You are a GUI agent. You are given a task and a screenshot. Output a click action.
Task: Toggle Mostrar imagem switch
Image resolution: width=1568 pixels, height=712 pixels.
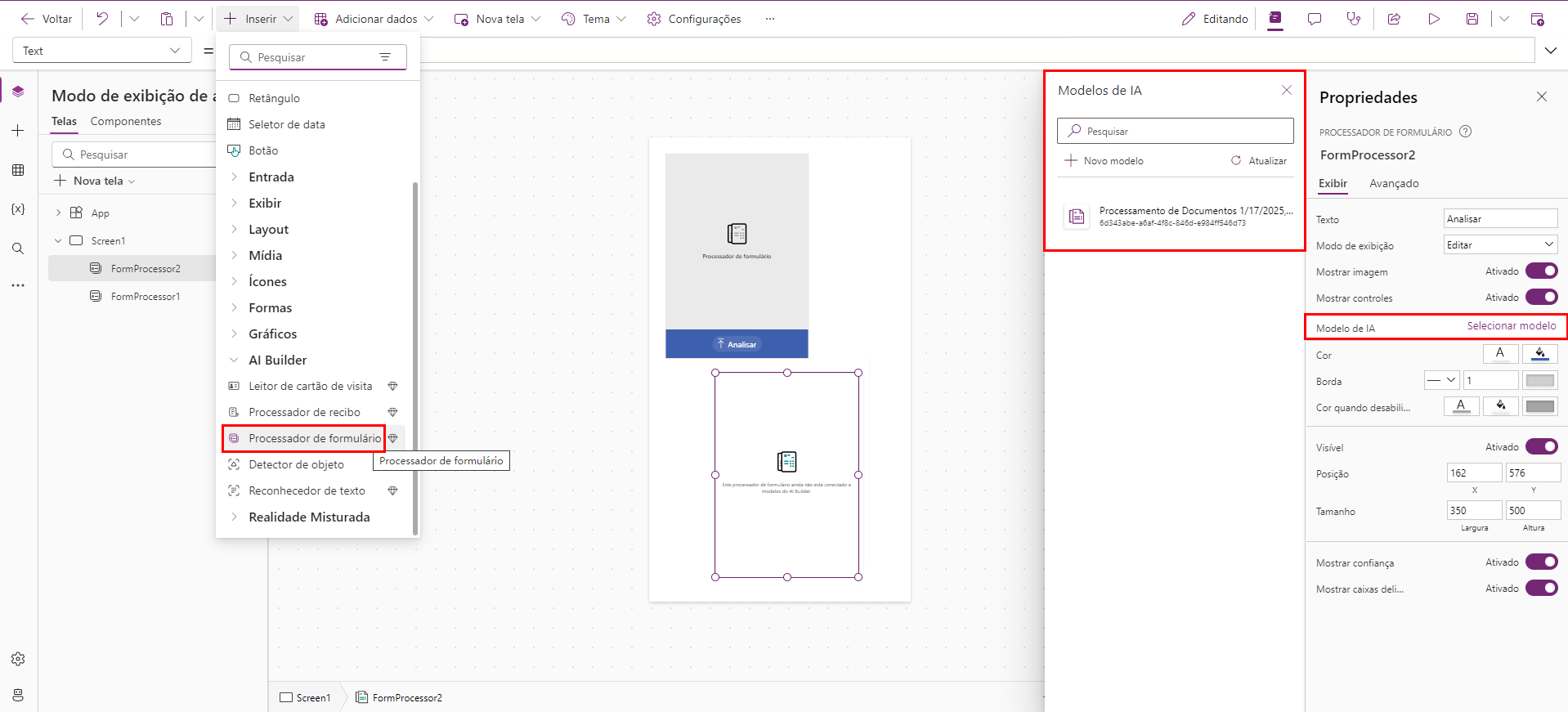tap(1542, 271)
